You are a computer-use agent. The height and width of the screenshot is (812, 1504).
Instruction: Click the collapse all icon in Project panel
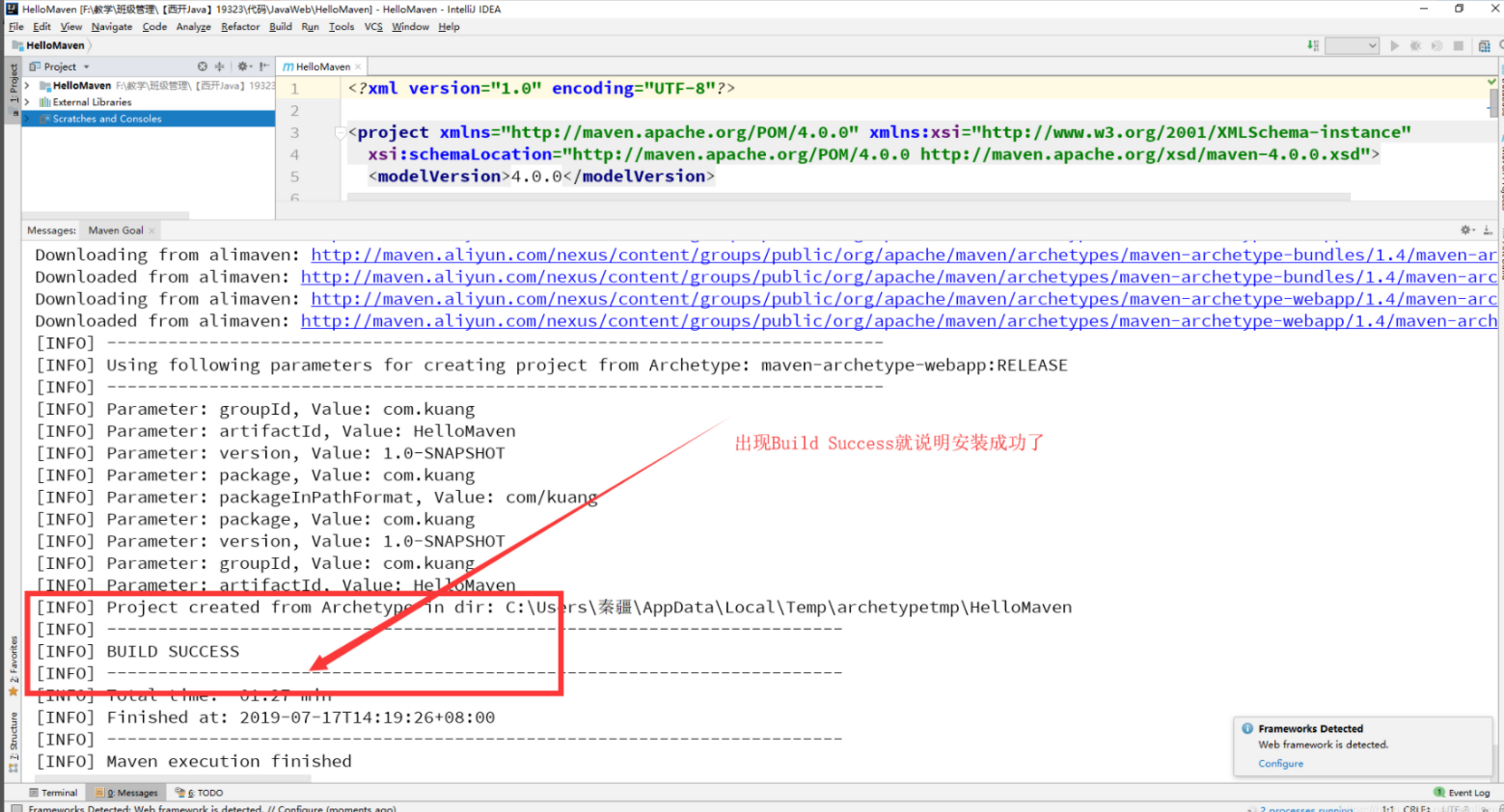(219, 67)
